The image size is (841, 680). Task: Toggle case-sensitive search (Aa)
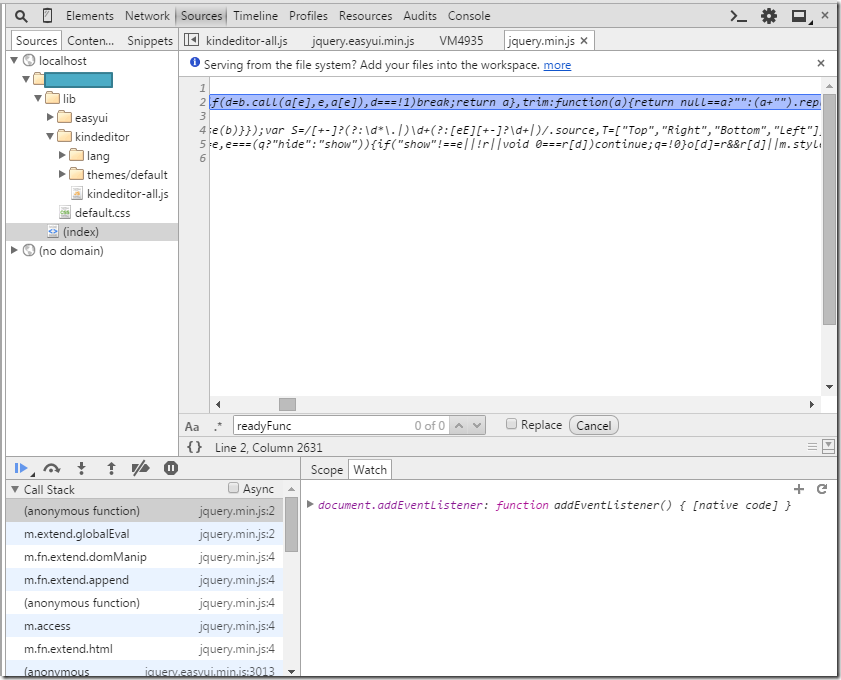pos(192,426)
